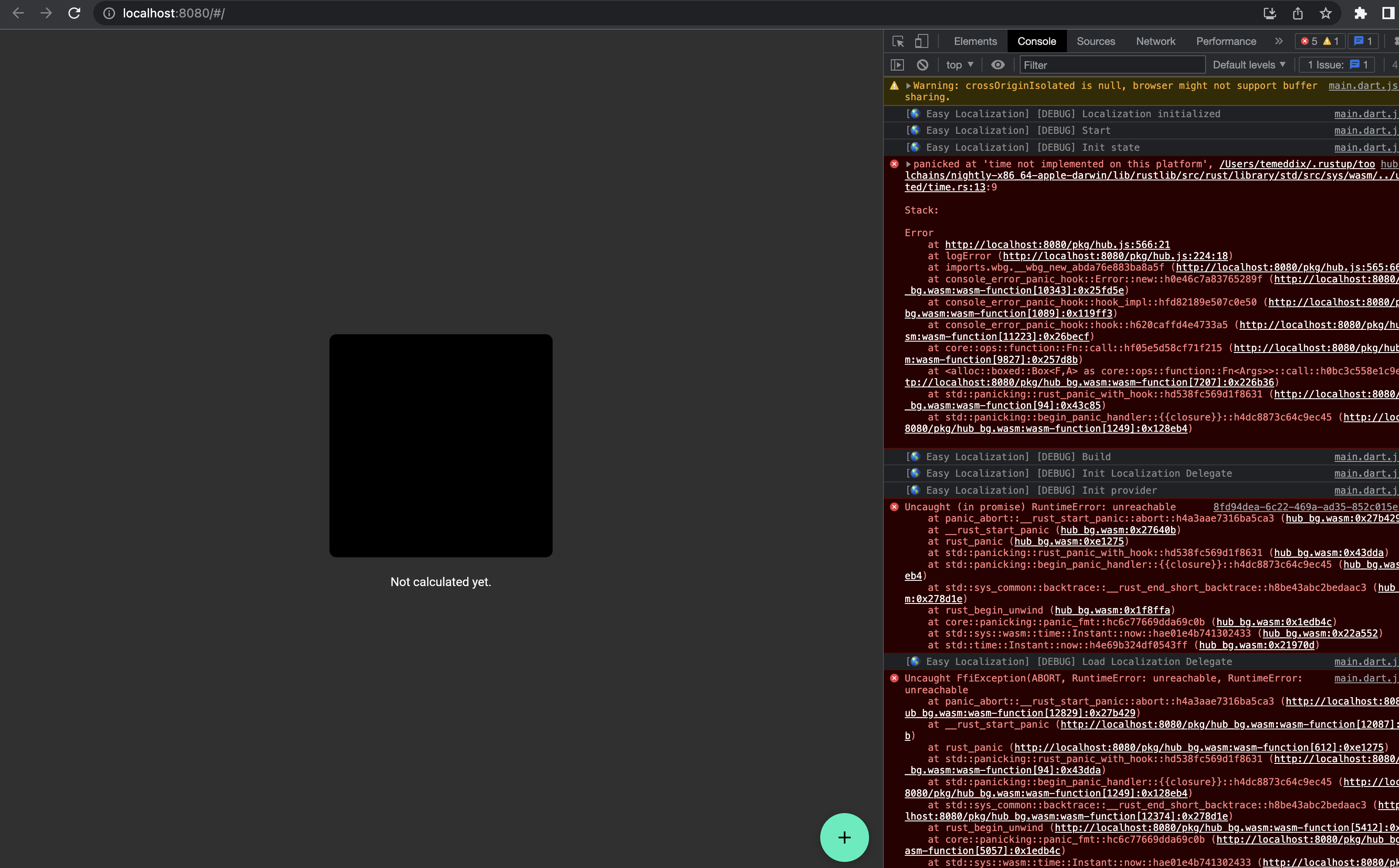Open hidden panels via the chevron menu
This screenshot has width=1399, height=868.
click(1278, 41)
